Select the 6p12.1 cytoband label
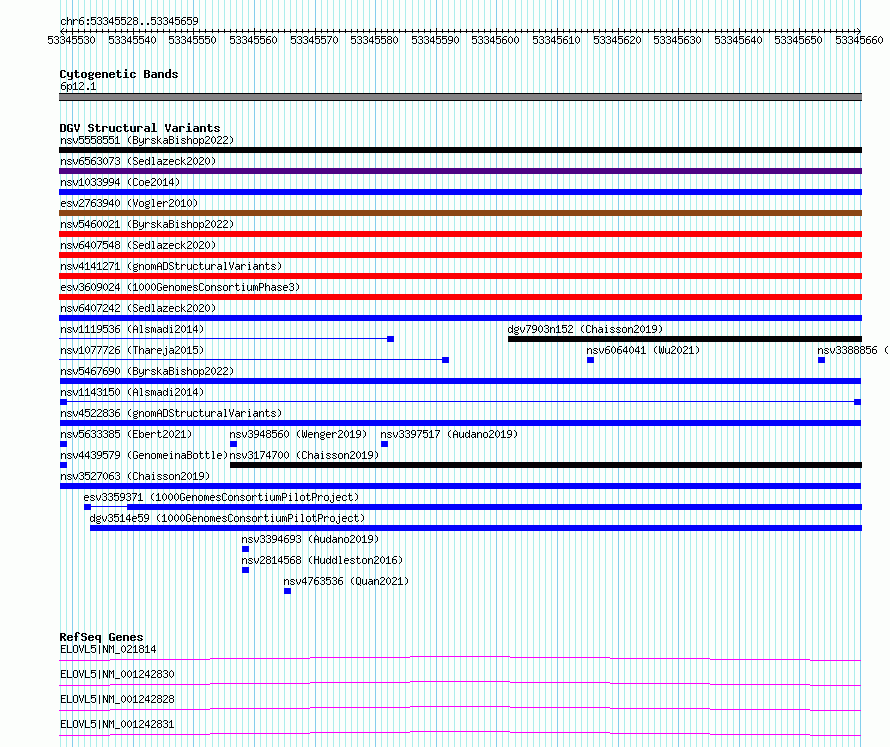The image size is (890, 747). coord(78,86)
